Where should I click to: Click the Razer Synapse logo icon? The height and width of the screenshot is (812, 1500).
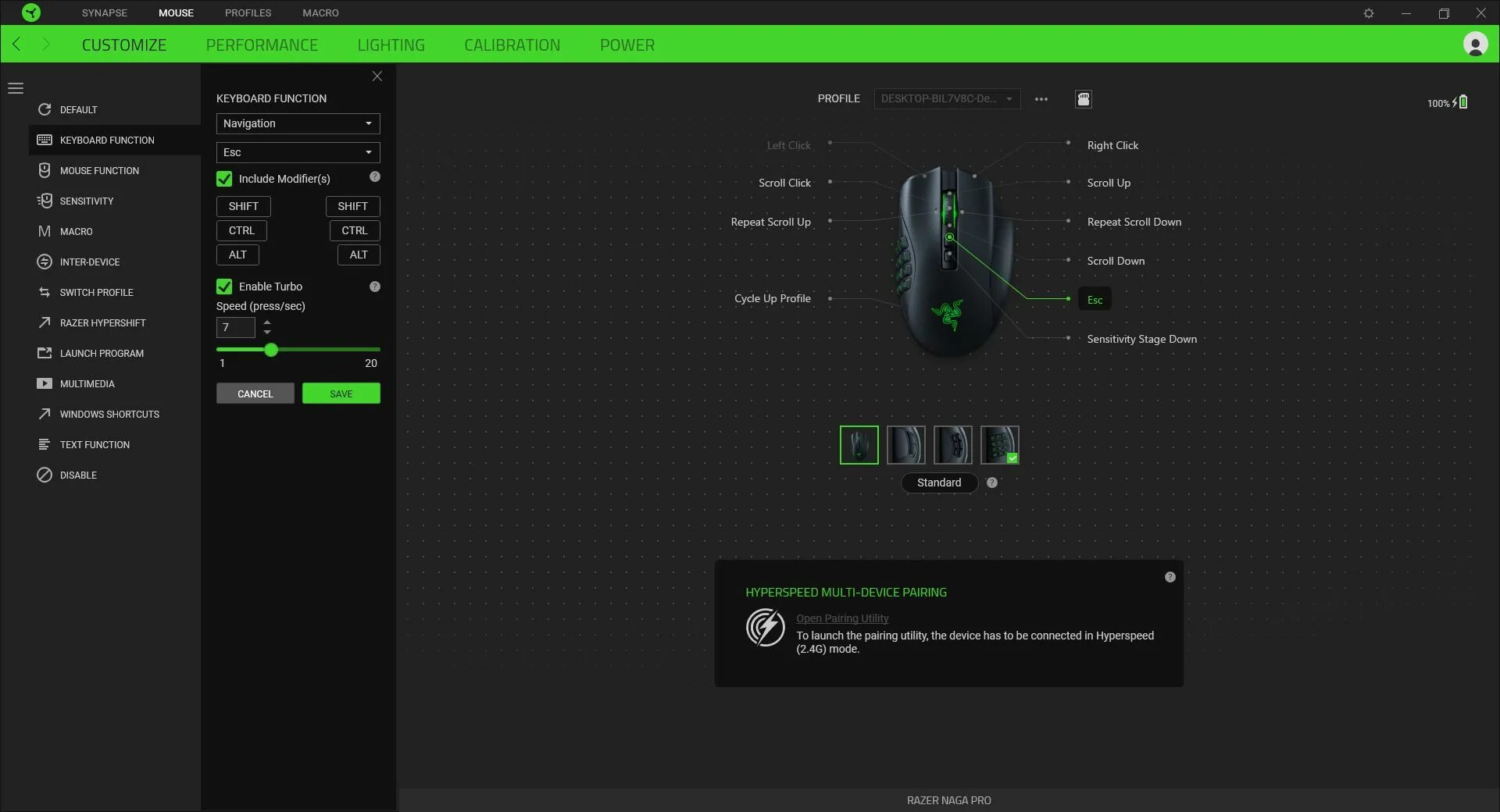click(31, 12)
